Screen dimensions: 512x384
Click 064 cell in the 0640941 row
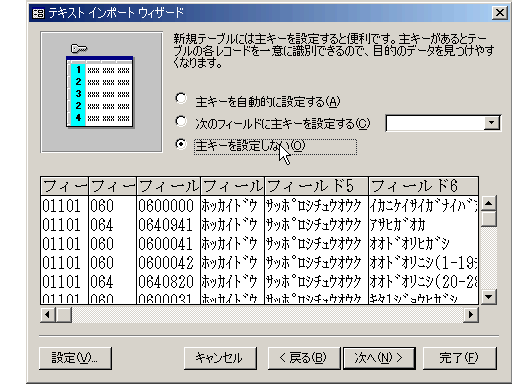tap(113, 225)
